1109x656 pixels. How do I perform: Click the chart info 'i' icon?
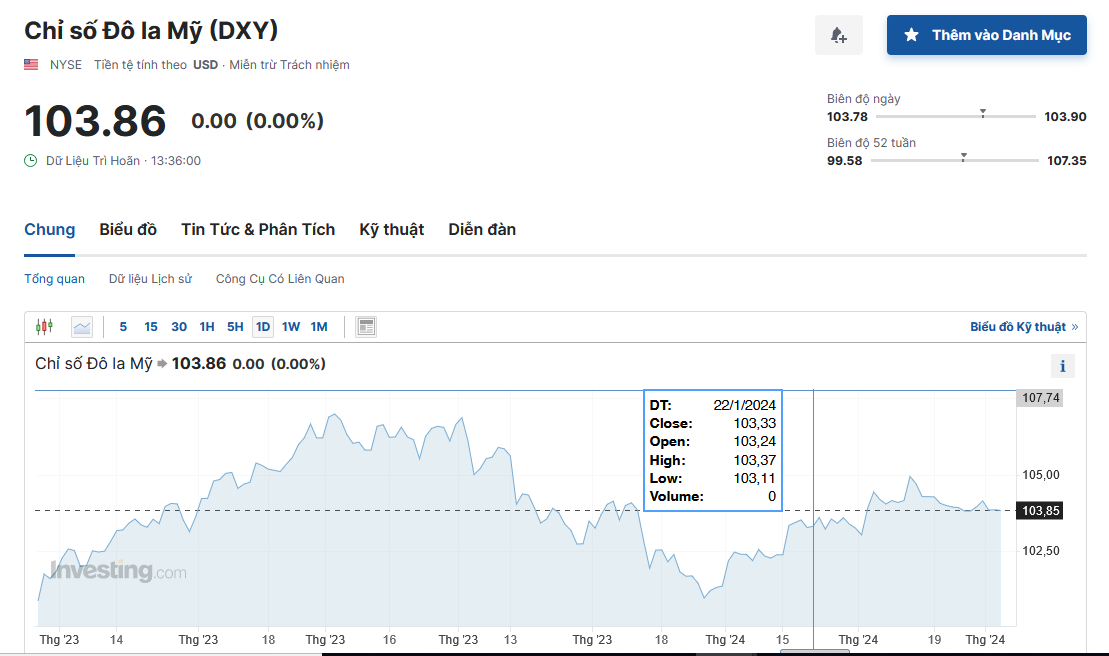click(x=1062, y=366)
